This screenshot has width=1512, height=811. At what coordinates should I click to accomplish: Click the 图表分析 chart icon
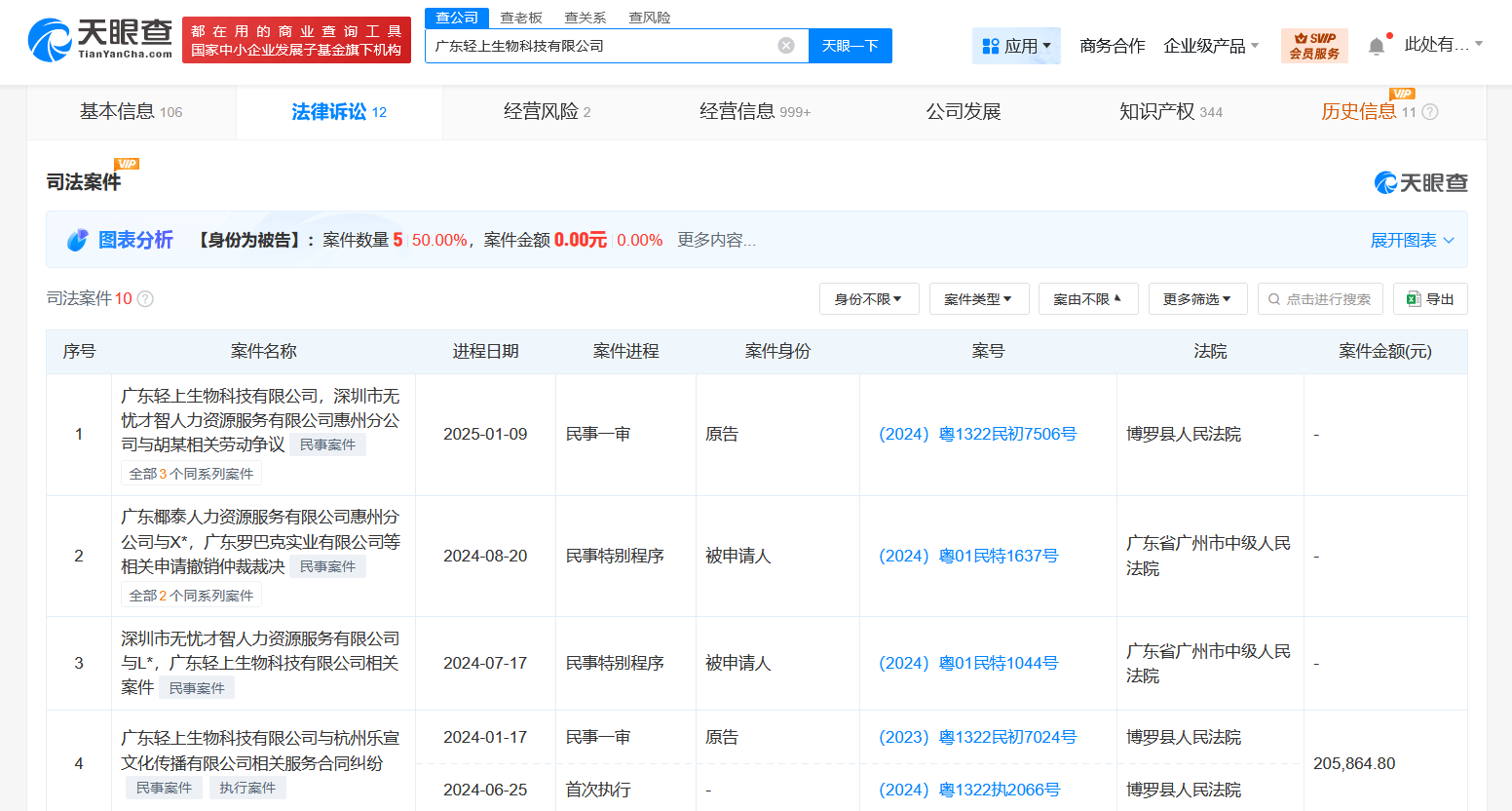(x=77, y=239)
